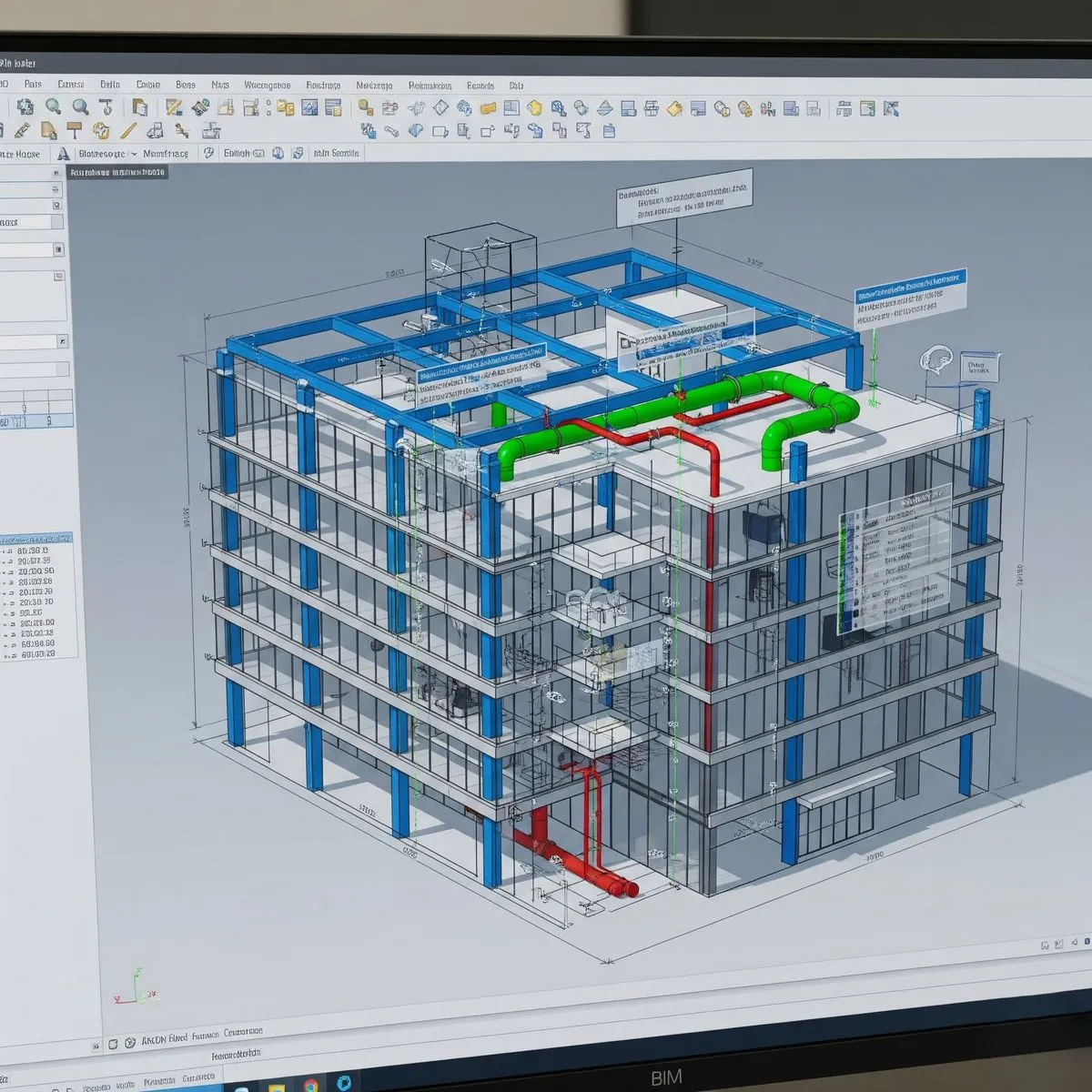Image resolution: width=1092 pixels, height=1092 pixels.
Task: Toggle the checkbox beside the first property field
Action: coord(57,188)
